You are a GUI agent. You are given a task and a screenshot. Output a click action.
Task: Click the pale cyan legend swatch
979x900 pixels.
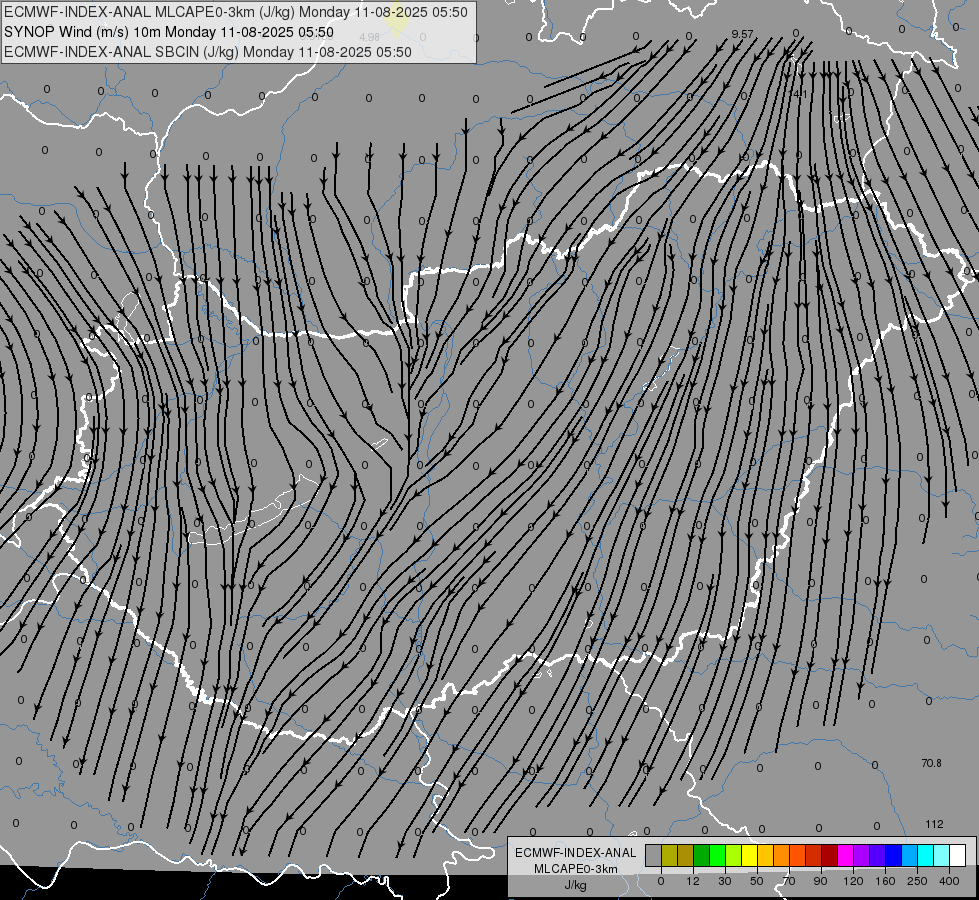[942, 855]
